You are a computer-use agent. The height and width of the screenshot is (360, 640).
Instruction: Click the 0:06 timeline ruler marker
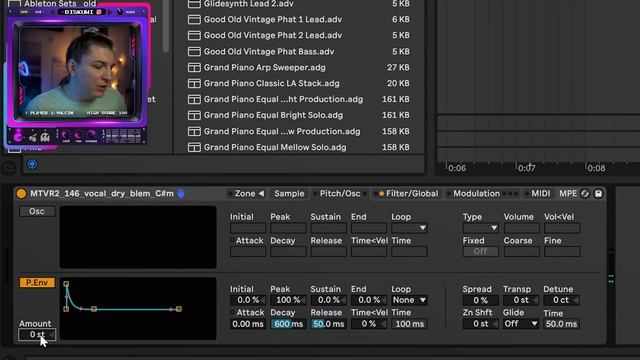pos(457,168)
